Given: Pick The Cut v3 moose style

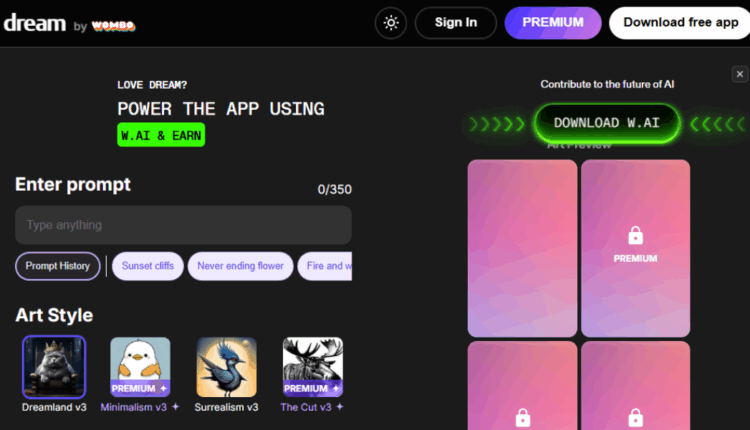Looking at the screenshot, I should (313, 367).
